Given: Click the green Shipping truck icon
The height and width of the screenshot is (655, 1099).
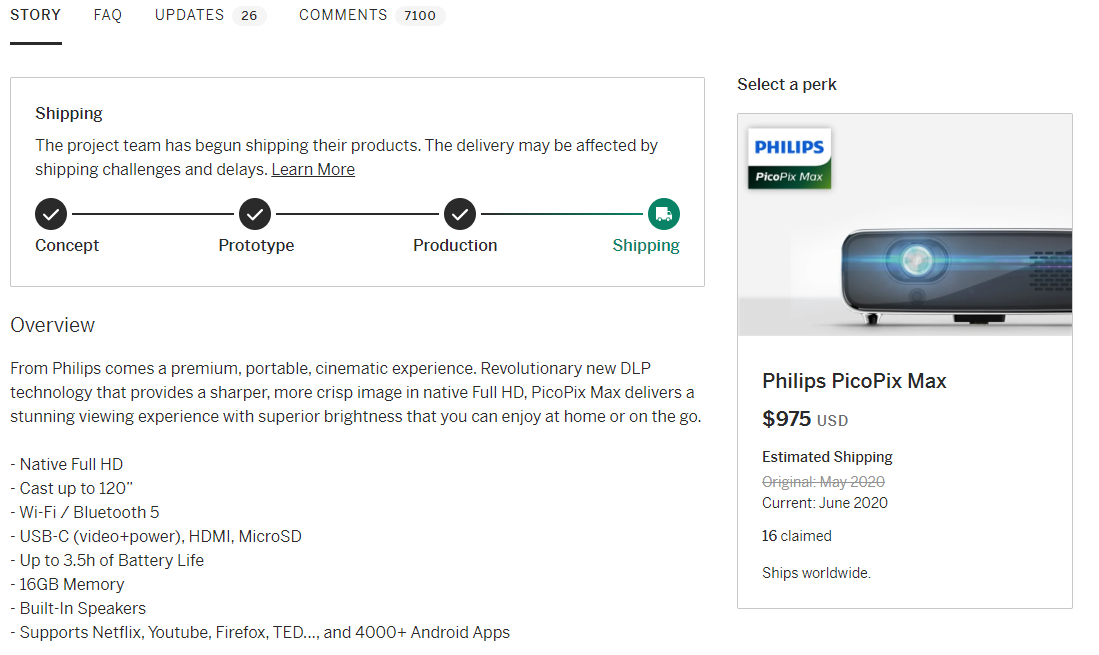Looking at the screenshot, I should click(664, 214).
